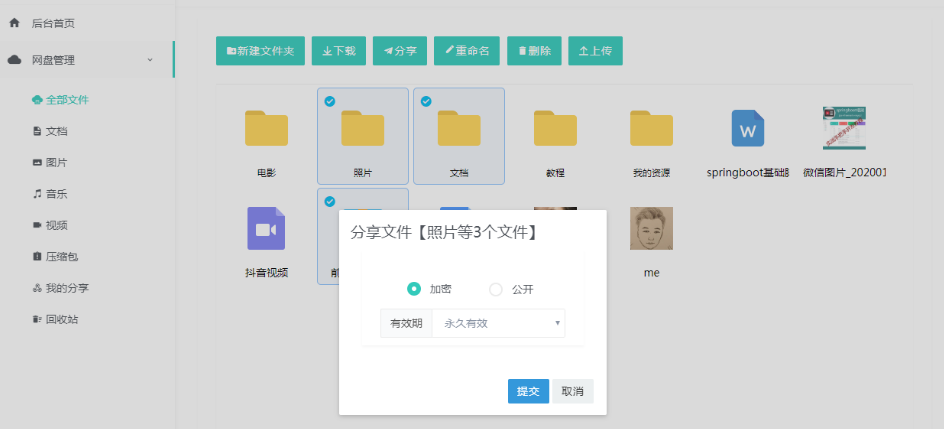Image resolution: width=944 pixels, height=429 pixels.
Task: Uncheck the 照片 folder checkmark
Action: [330, 101]
